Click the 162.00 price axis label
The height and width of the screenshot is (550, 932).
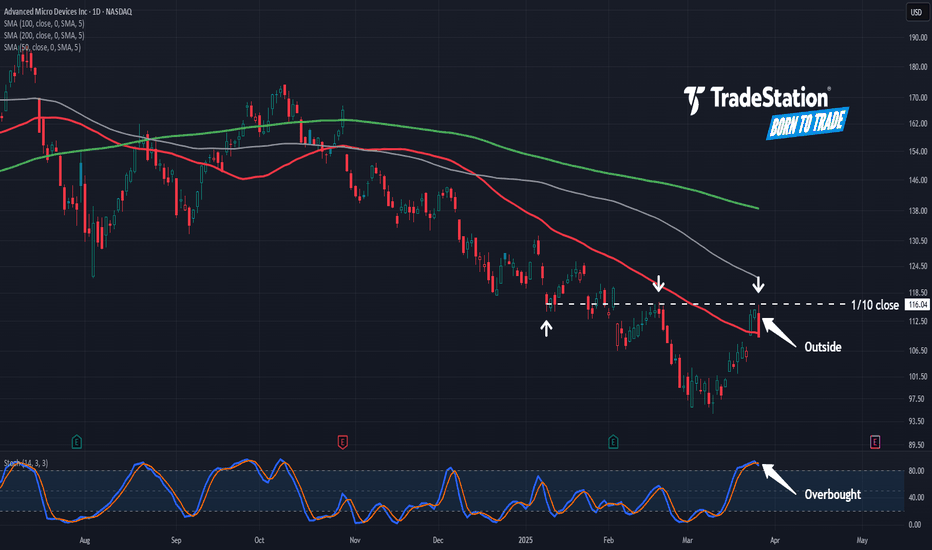[918, 124]
